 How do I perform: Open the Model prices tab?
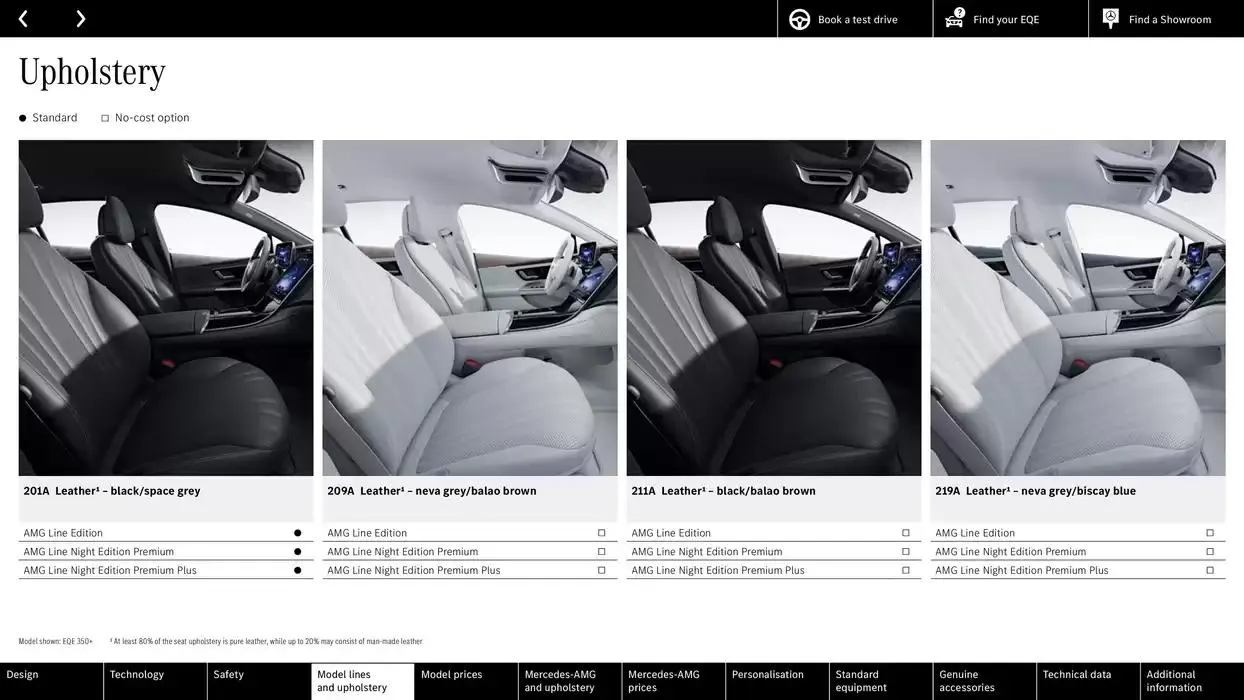(x=466, y=681)
